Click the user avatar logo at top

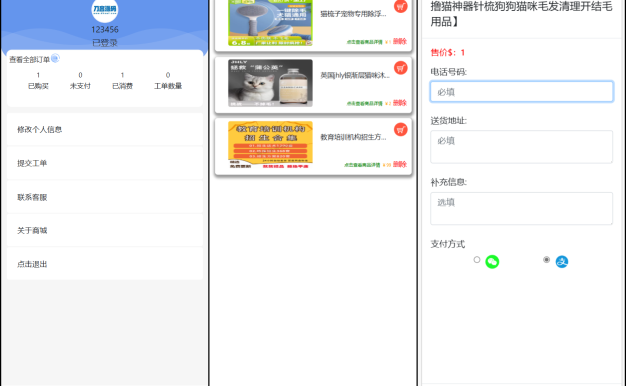click(105, 10)
